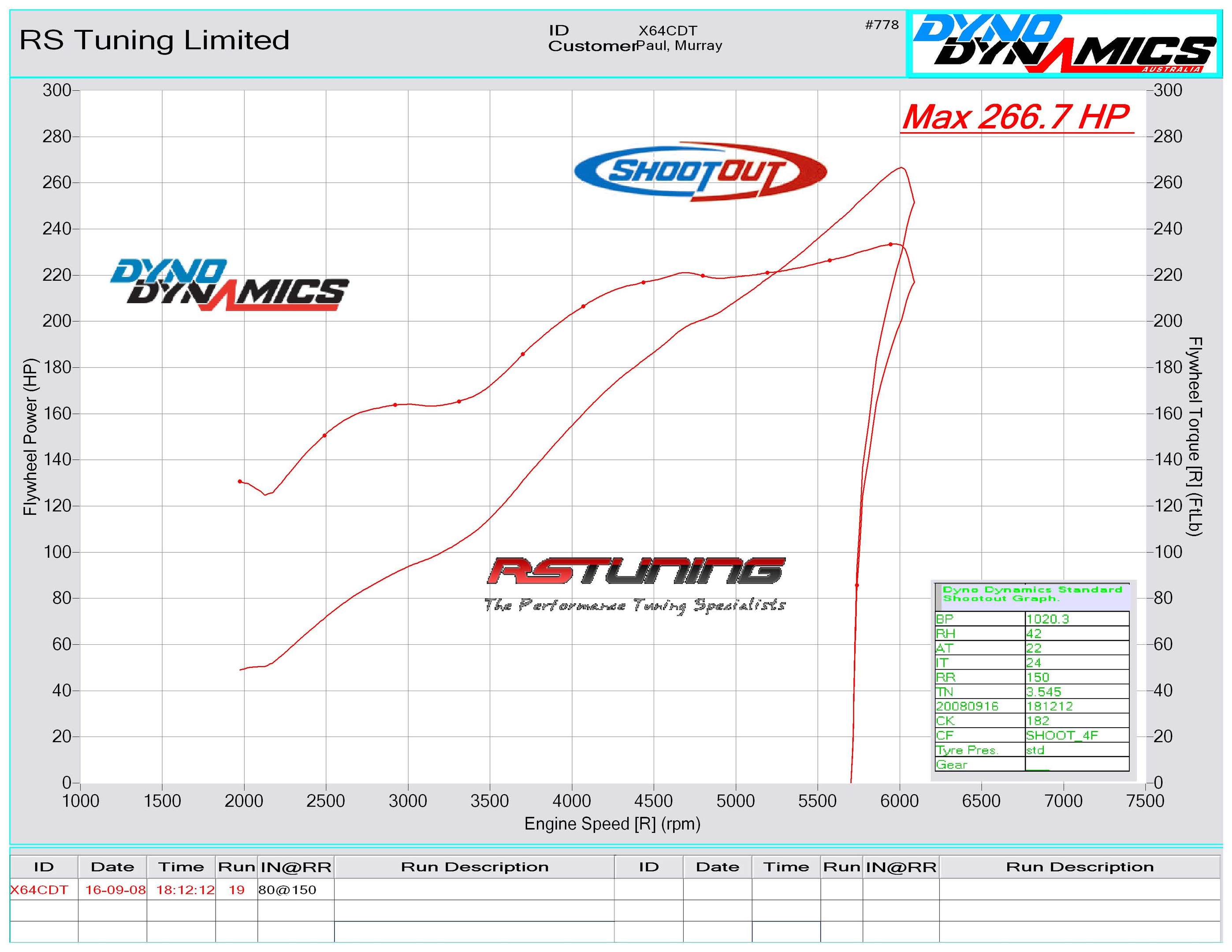Click Dyno Dynamics Standard Shootout Graph heading

tap(1032, 594)
